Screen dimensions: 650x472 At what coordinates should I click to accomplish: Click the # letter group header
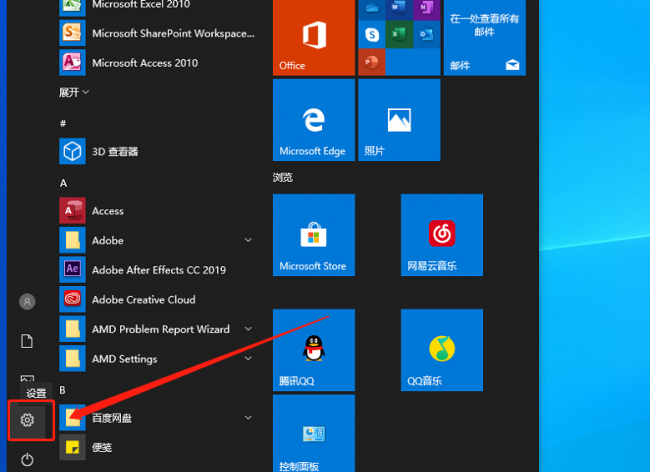(63, 123)
